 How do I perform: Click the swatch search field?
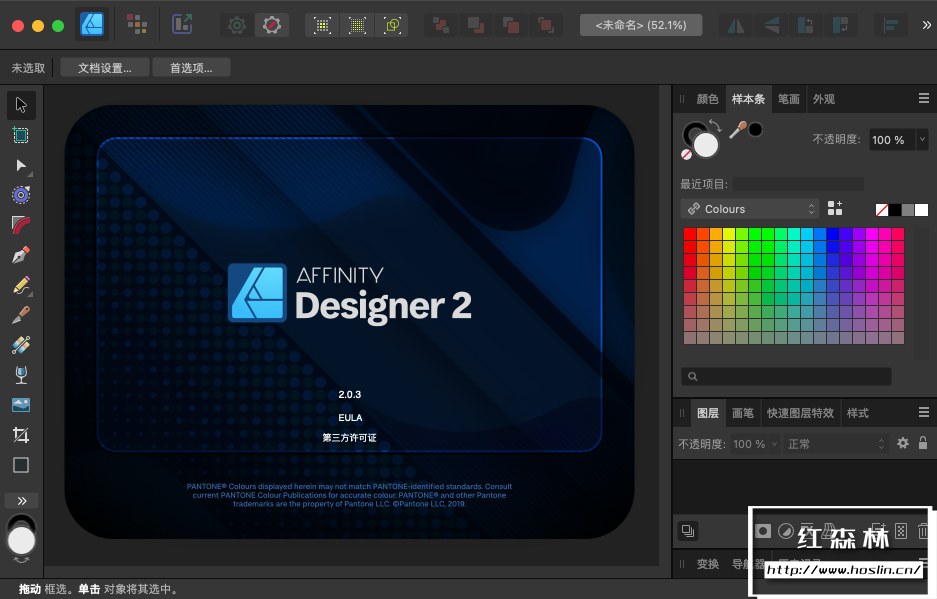tap(785, 376)
